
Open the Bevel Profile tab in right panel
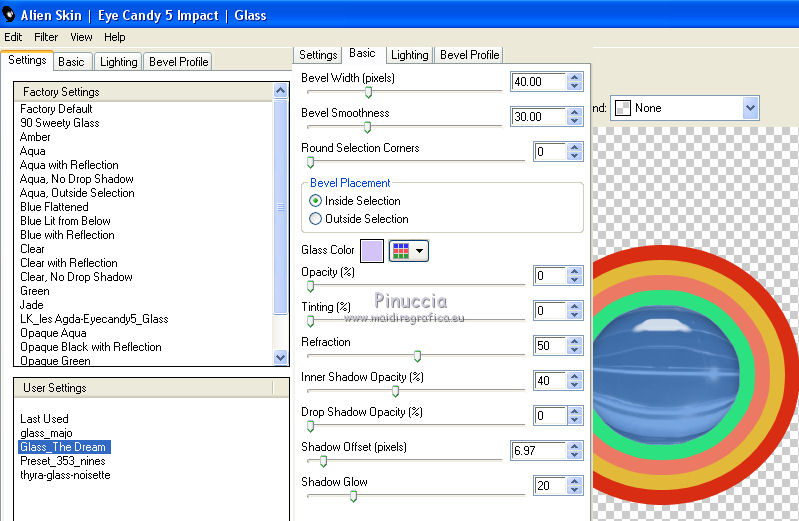[469, 55]
